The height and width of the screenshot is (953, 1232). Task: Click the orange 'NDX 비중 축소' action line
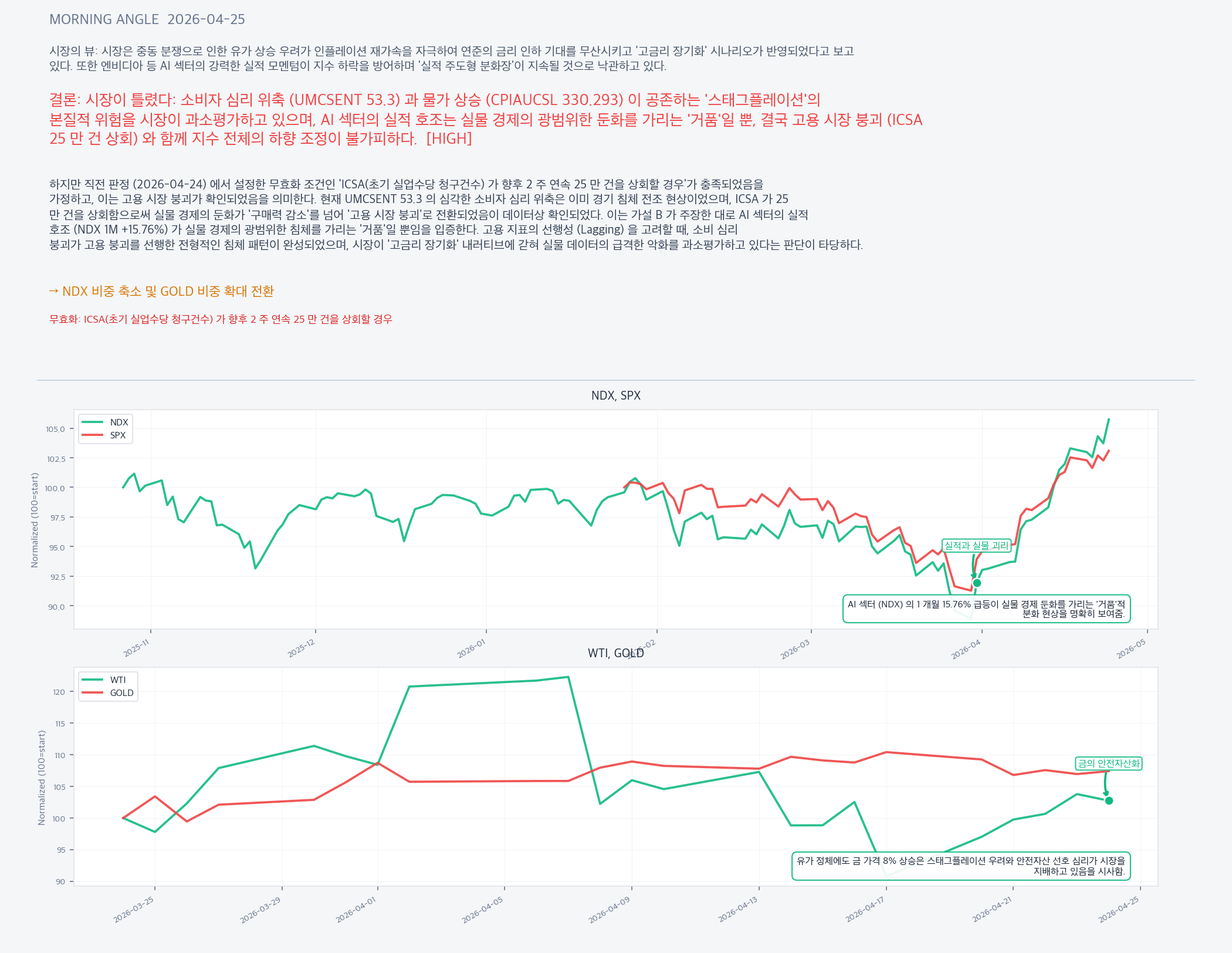(x=162, y=291)
